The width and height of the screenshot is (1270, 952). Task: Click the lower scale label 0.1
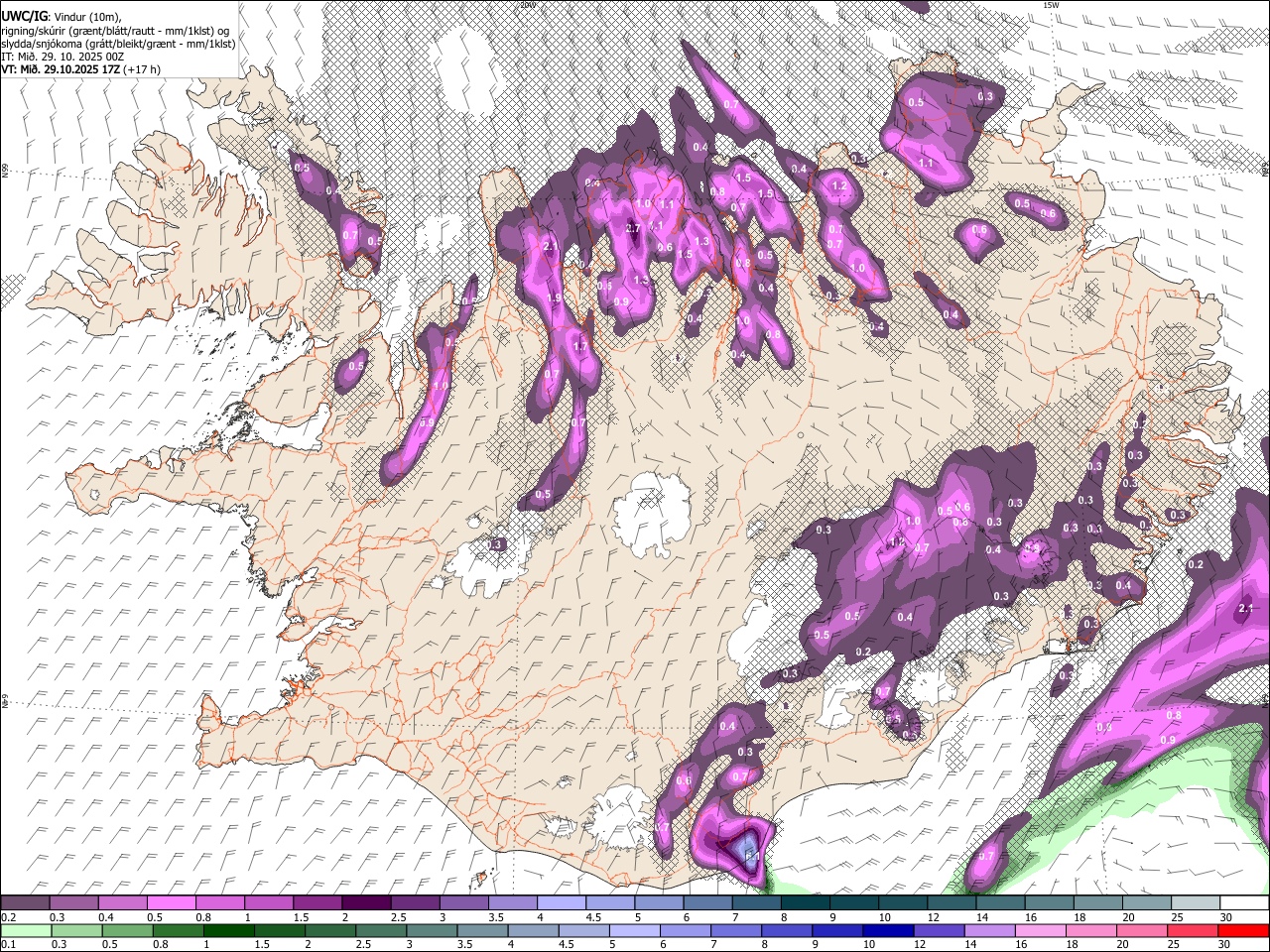[x=7, y=944]
